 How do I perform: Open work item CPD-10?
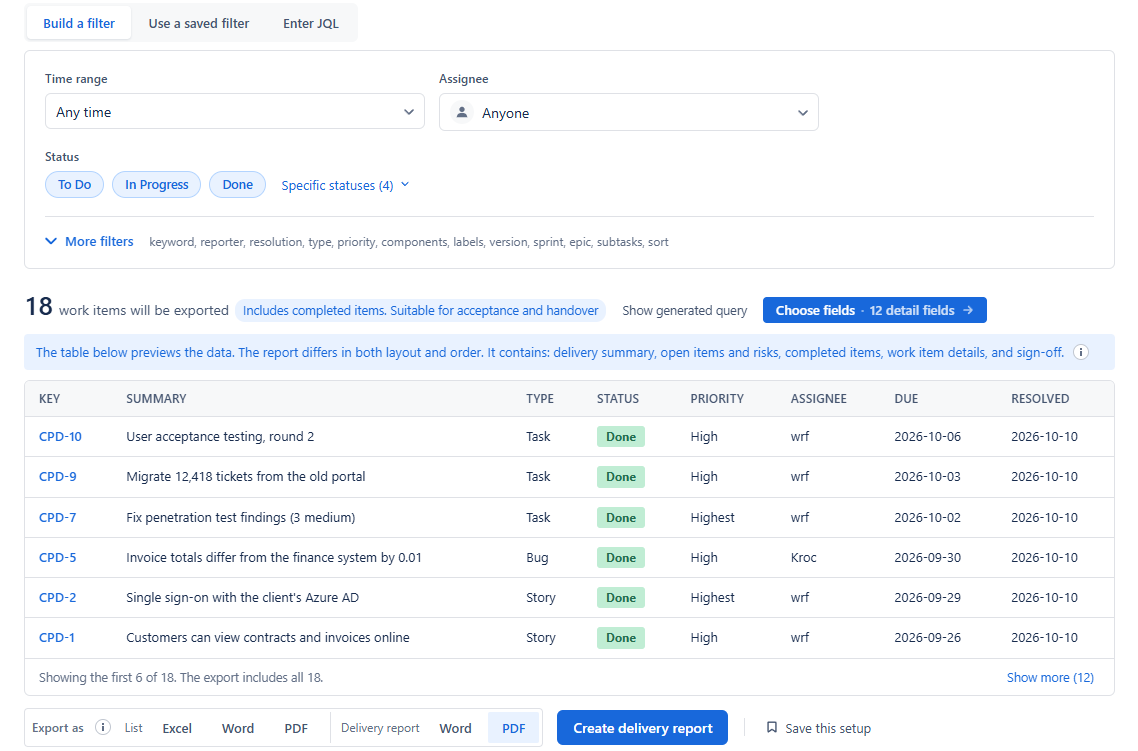[x=60, y=436]
